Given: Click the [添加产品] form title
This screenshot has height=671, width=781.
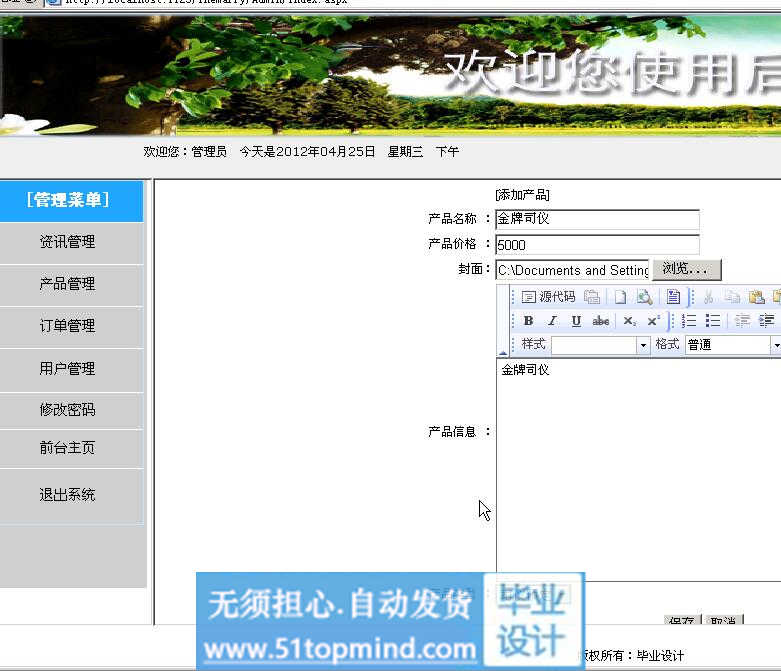Looking at the screenshot, I should [x=522, y=194].
